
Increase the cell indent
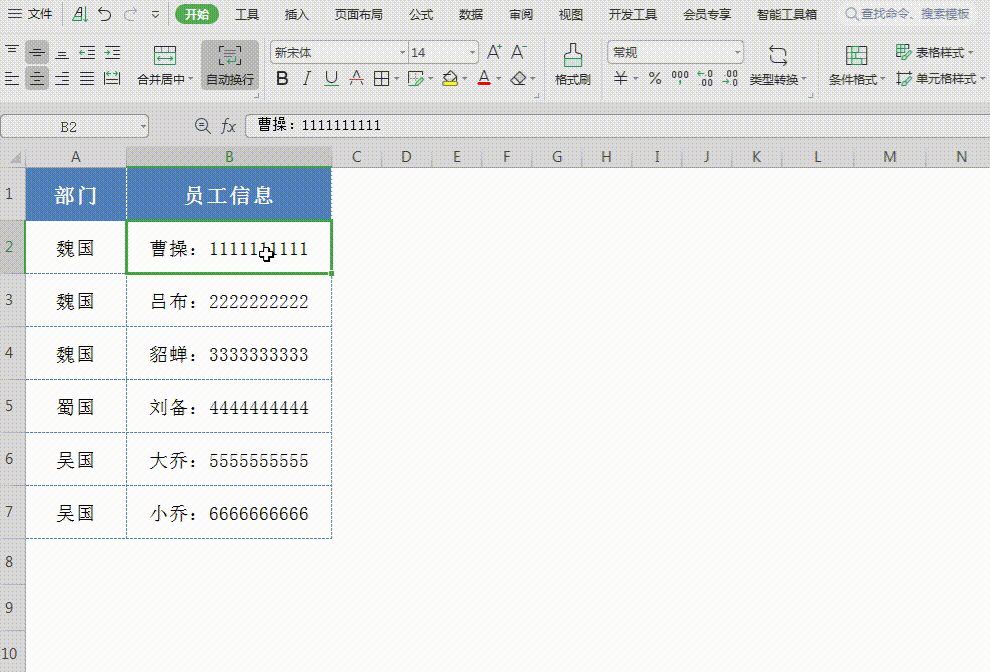[112, 52]
